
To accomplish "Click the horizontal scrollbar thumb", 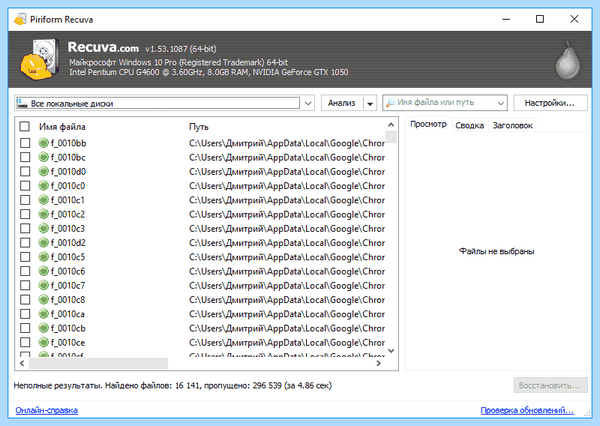I will [x=98, y=363].
